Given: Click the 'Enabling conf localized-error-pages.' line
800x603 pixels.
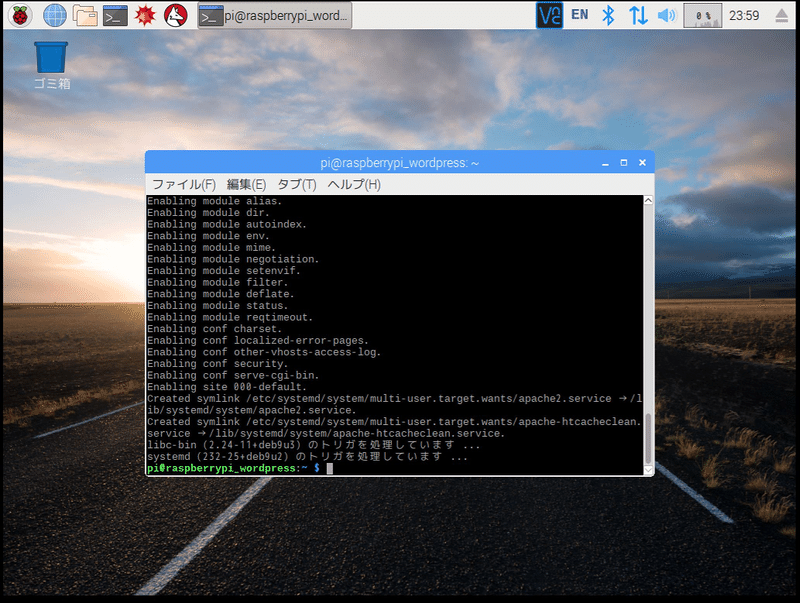Looking at the screenshot, I should pyautogui.click(x=258, y=341).
